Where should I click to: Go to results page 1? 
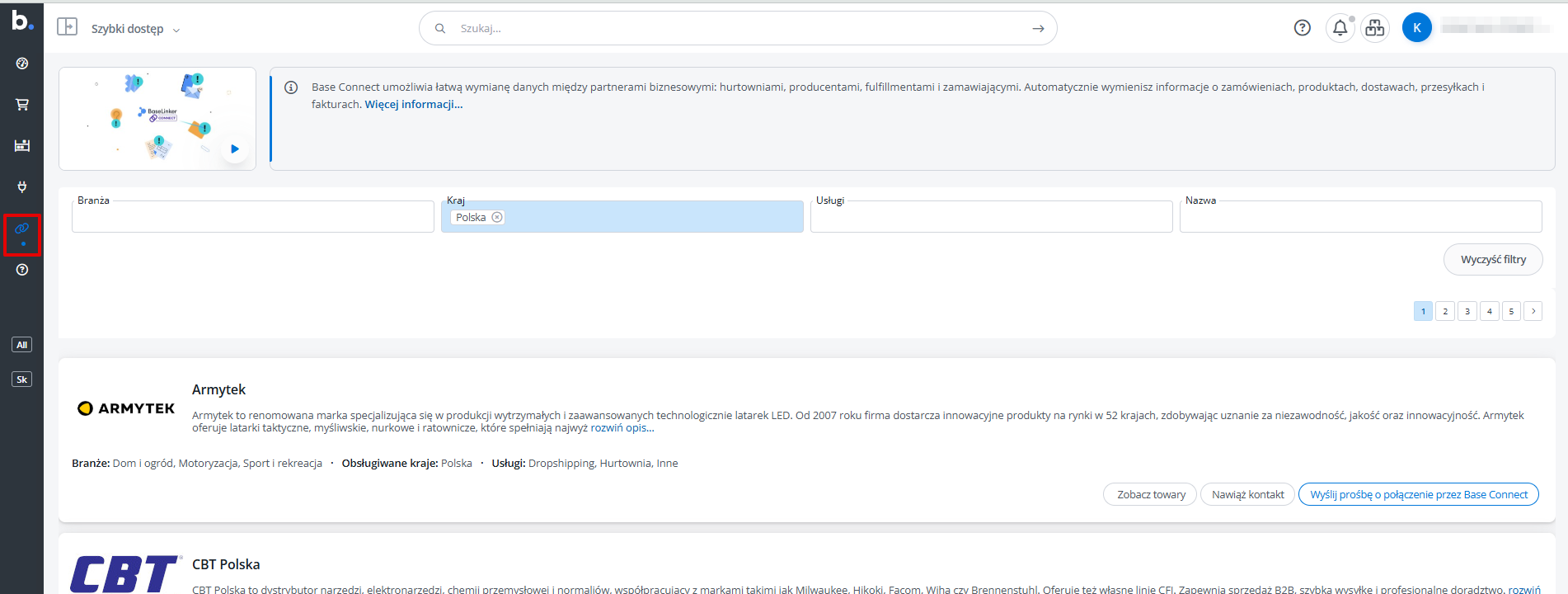click(x=1423, y=311)
